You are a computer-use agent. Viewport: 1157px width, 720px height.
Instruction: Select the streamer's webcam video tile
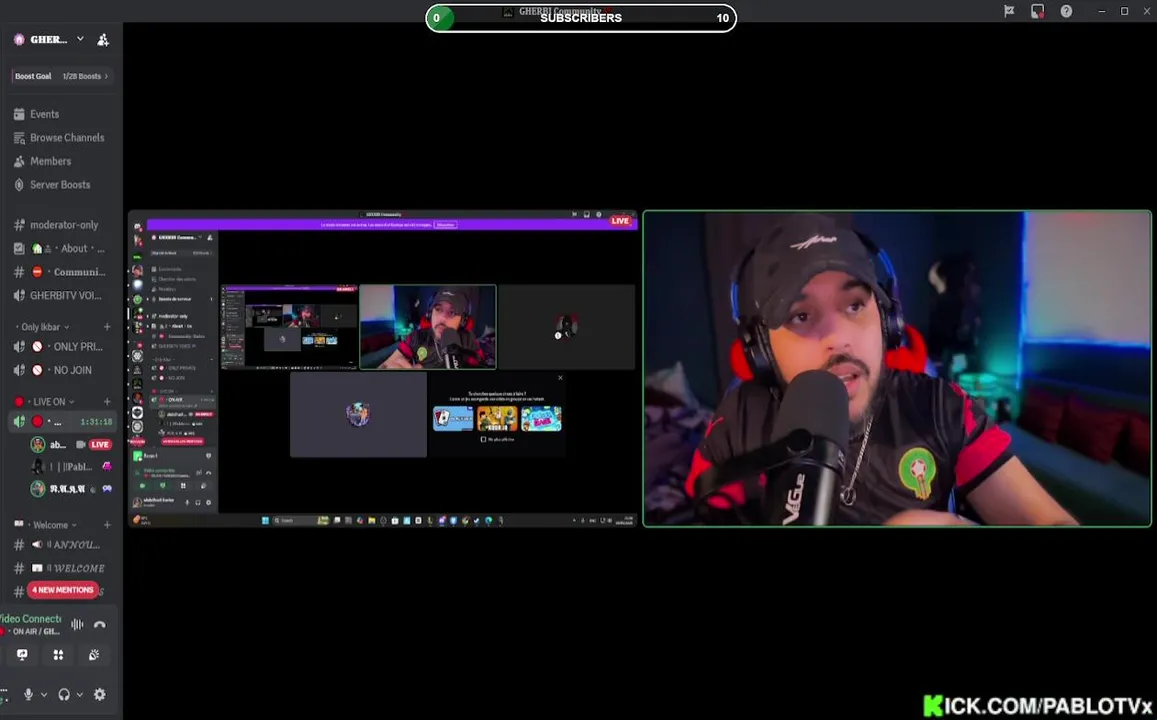tap(897, 369)
